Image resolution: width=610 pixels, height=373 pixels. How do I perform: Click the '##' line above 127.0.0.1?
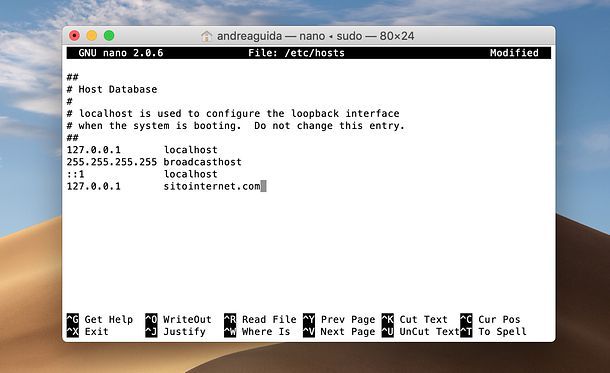click(72, 138)
